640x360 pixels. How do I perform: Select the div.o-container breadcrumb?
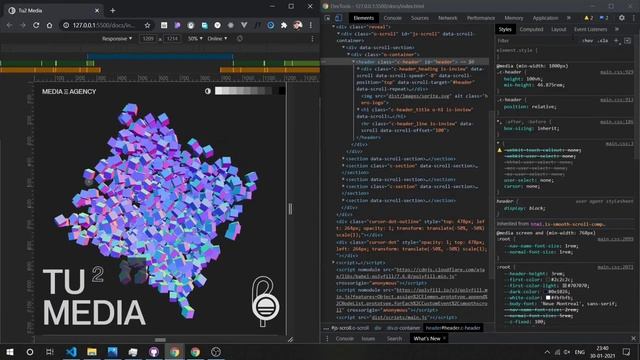[x=403, y=328]
